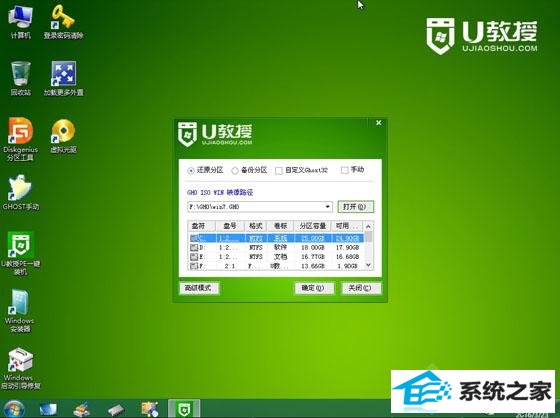
Task: Open the 登录密码清除 key icon
Action: [x=63, y=21]
